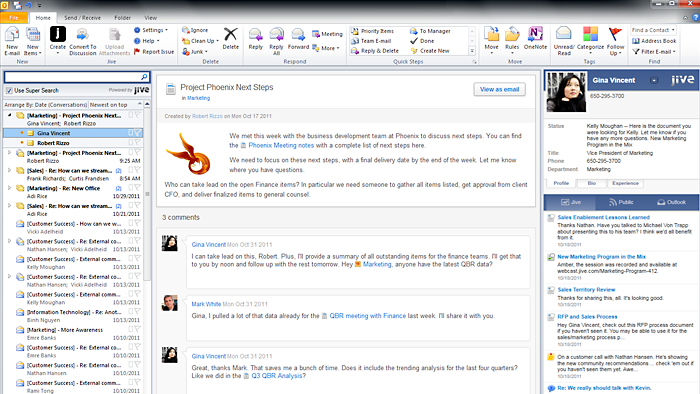Viewport: 700px width, 394px height.
Task: Click the Reply icon
Action: click(x=255, y=34)
